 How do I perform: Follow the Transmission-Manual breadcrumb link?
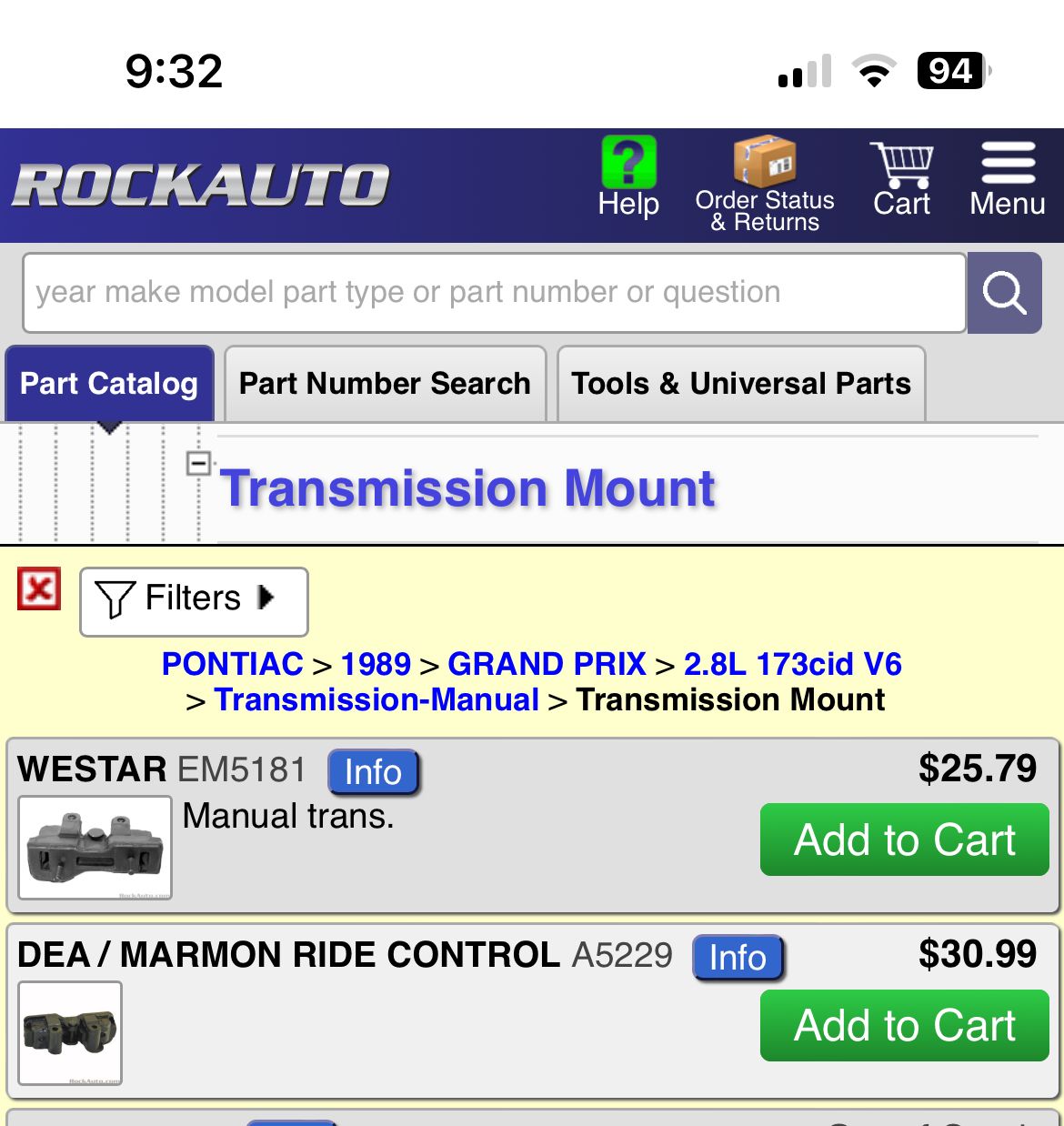[x=376, y=699]
